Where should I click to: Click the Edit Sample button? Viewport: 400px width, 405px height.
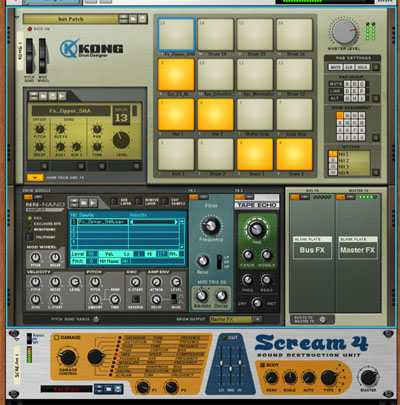click(165, 201)
